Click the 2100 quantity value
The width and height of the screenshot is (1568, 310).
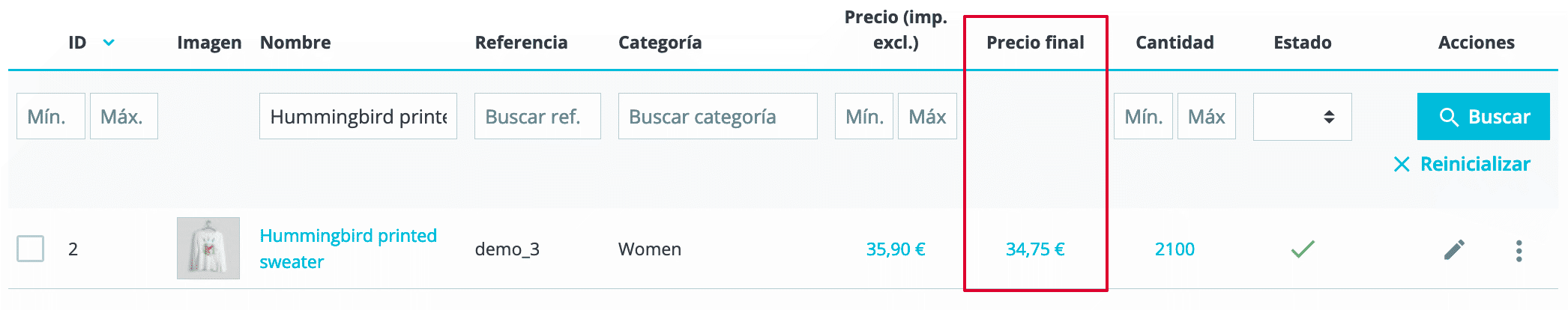pos(1175,249)
